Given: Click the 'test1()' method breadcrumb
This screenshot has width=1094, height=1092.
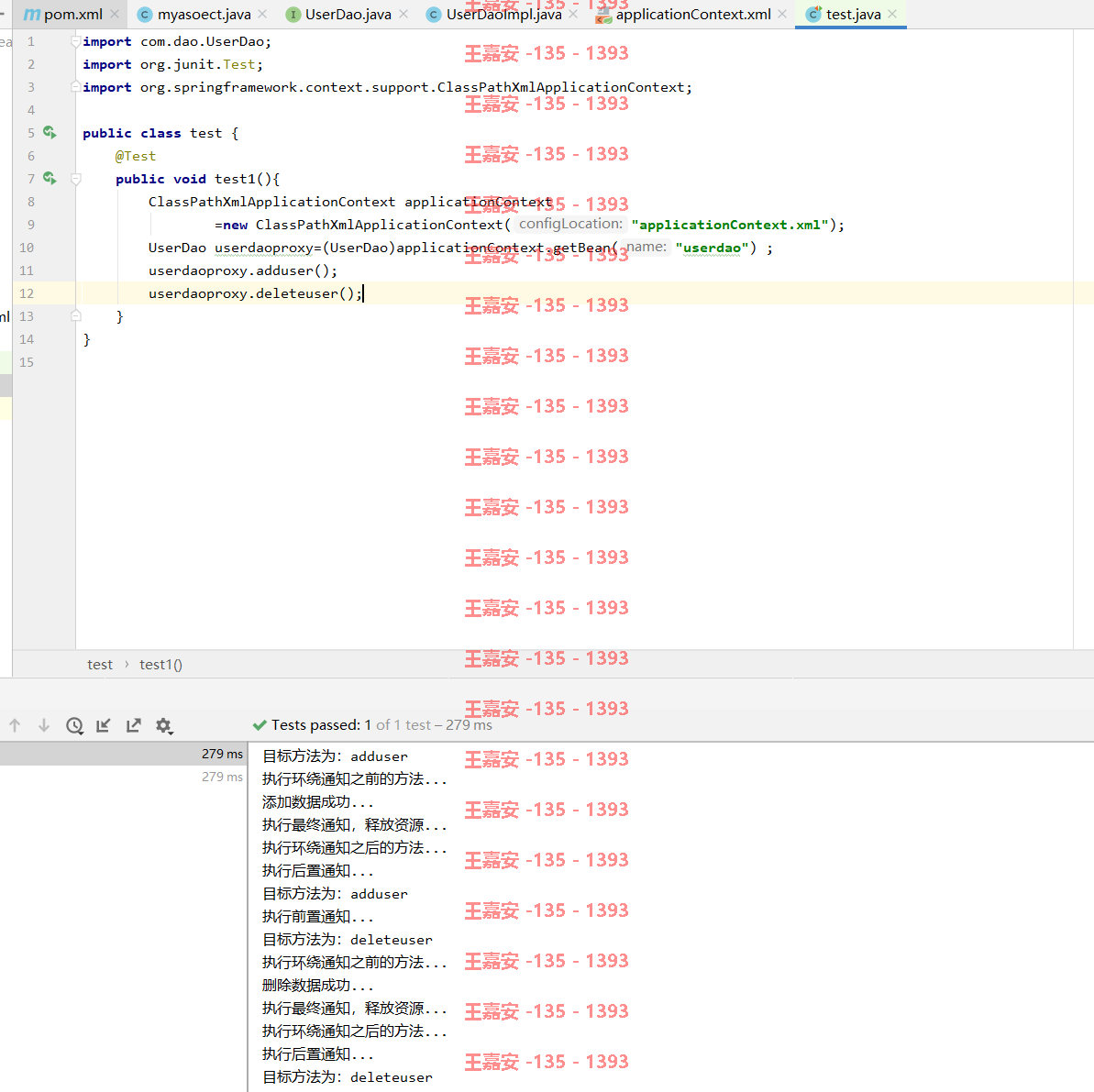Looking at the screenshot, I should 160,664.
